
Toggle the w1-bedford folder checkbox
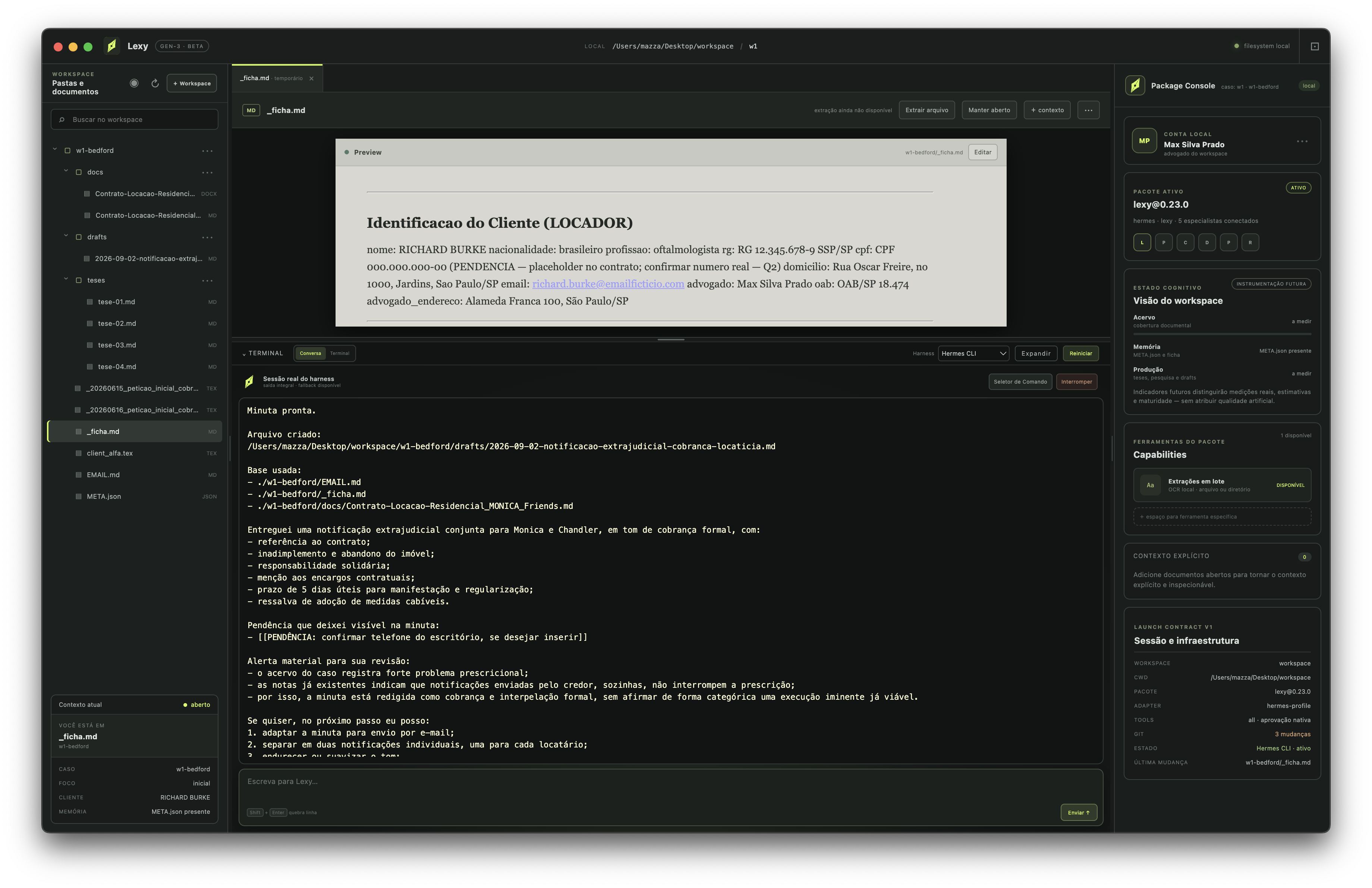(x=67, y=151)
